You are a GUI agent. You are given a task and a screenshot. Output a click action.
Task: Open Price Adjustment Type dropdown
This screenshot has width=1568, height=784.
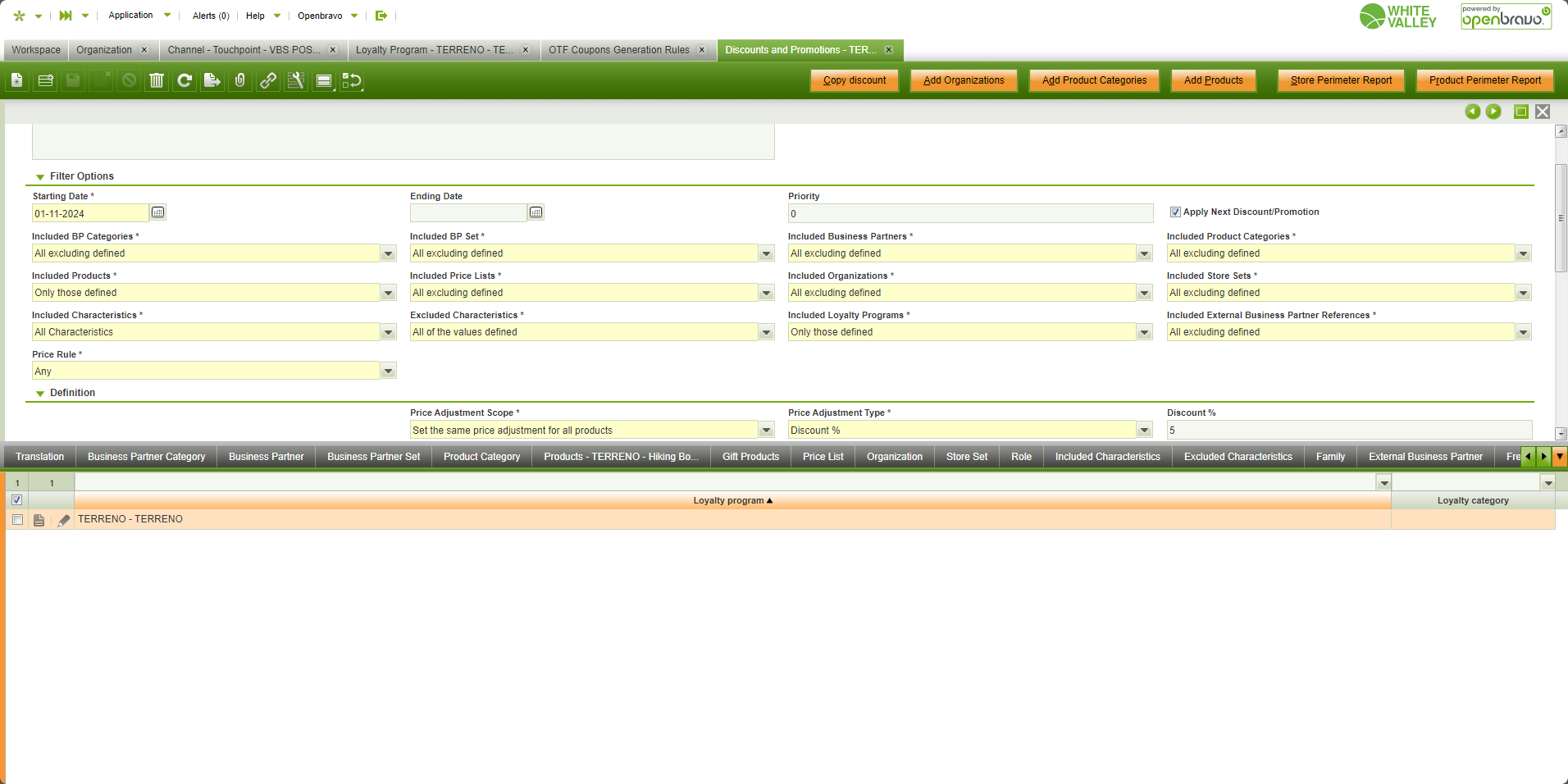(x=1145, y=431)
